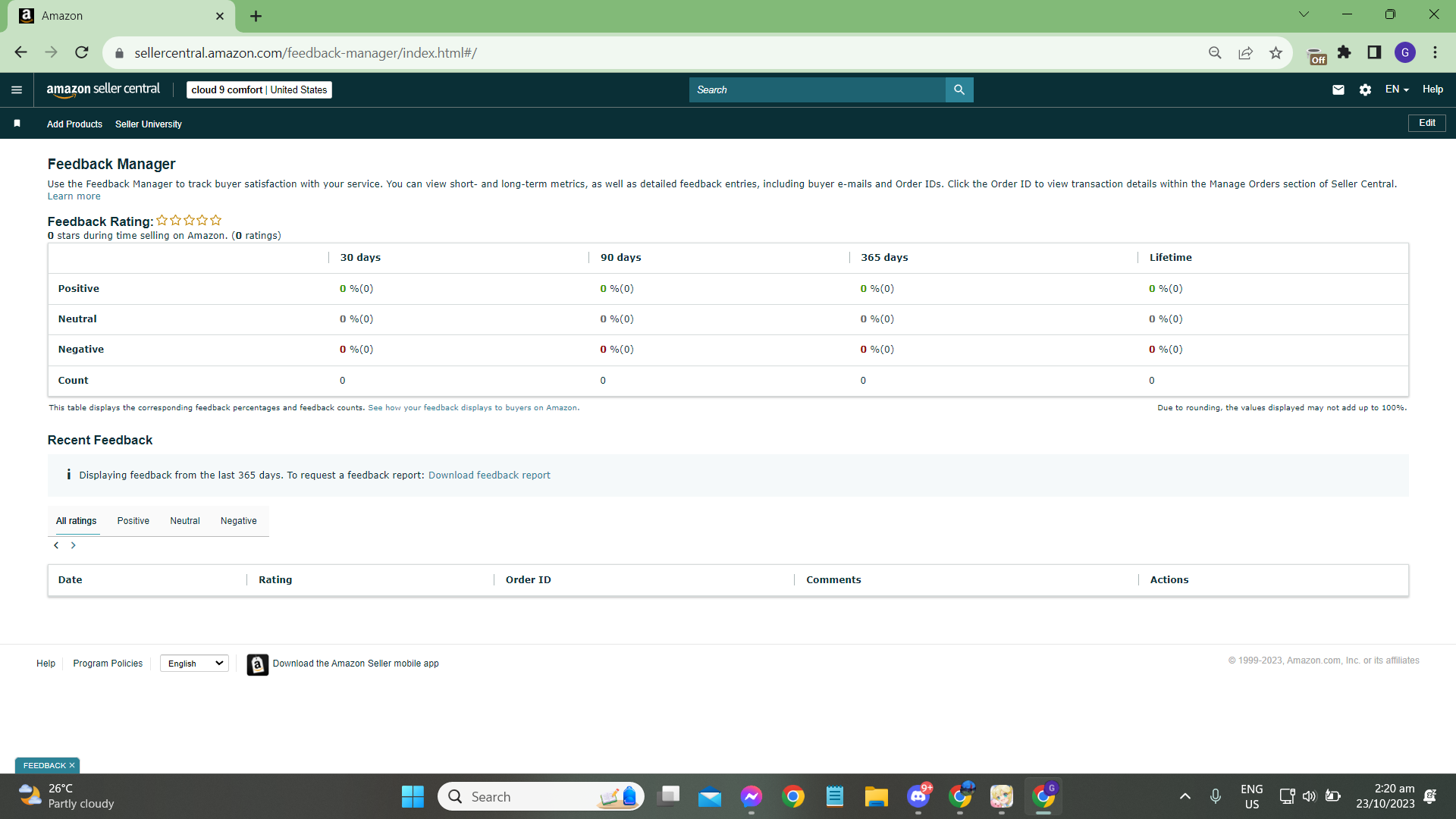1456x819 pixels.
Task: Focus the Seller Central search field
Action: coord(817,89)
